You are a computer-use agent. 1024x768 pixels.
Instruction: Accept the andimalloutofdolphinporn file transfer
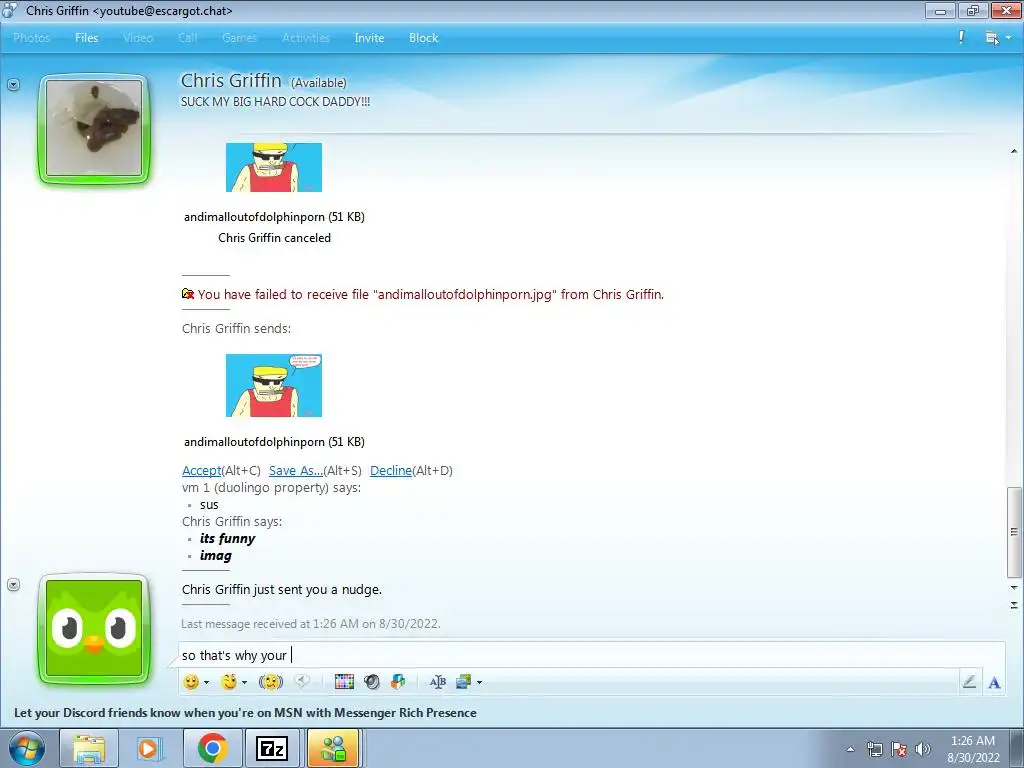(x=202, y=470)
